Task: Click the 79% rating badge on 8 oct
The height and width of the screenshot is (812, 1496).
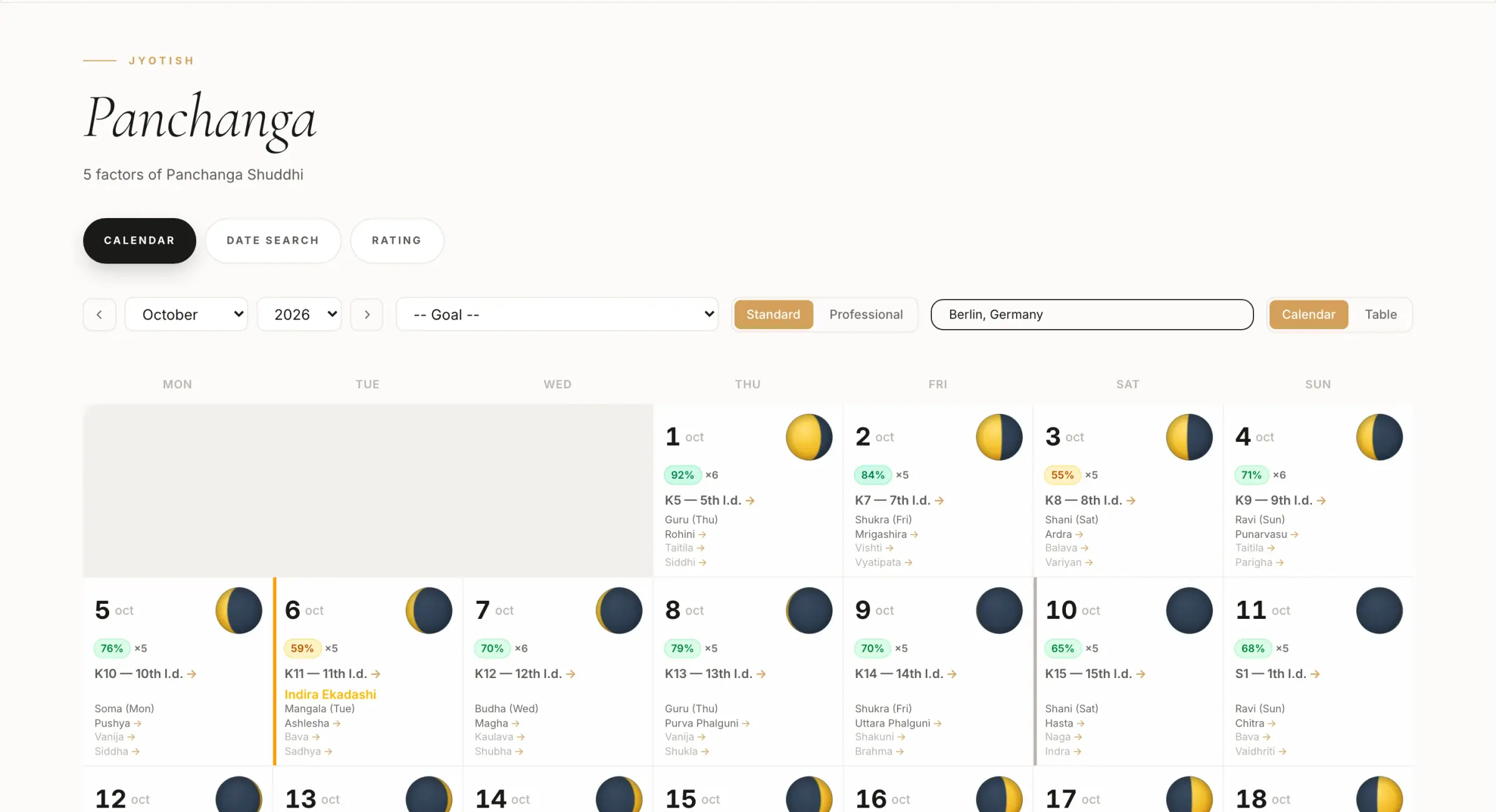Action: 683,648
